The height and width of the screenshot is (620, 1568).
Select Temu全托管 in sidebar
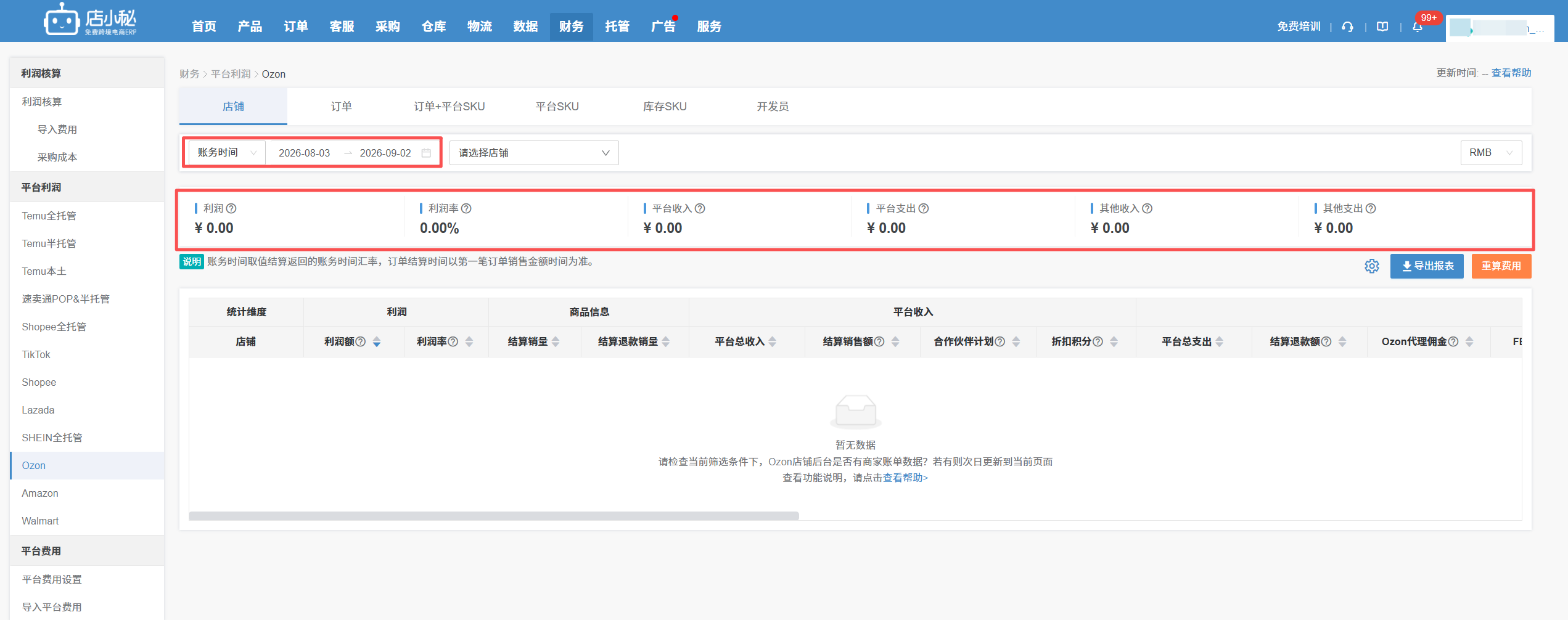[87, 216]
